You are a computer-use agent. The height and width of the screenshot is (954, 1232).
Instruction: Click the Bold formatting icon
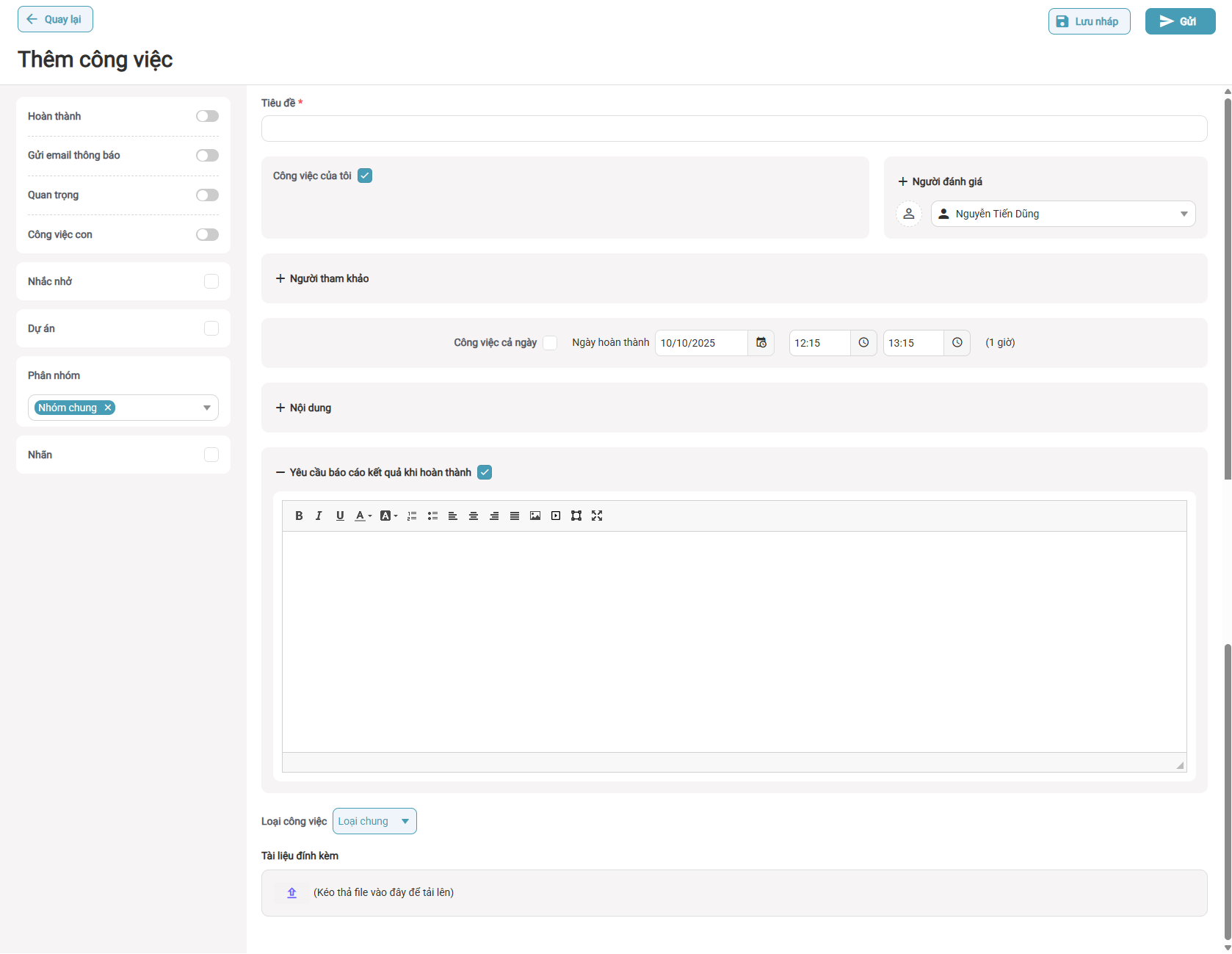click(x=299, y=516)
